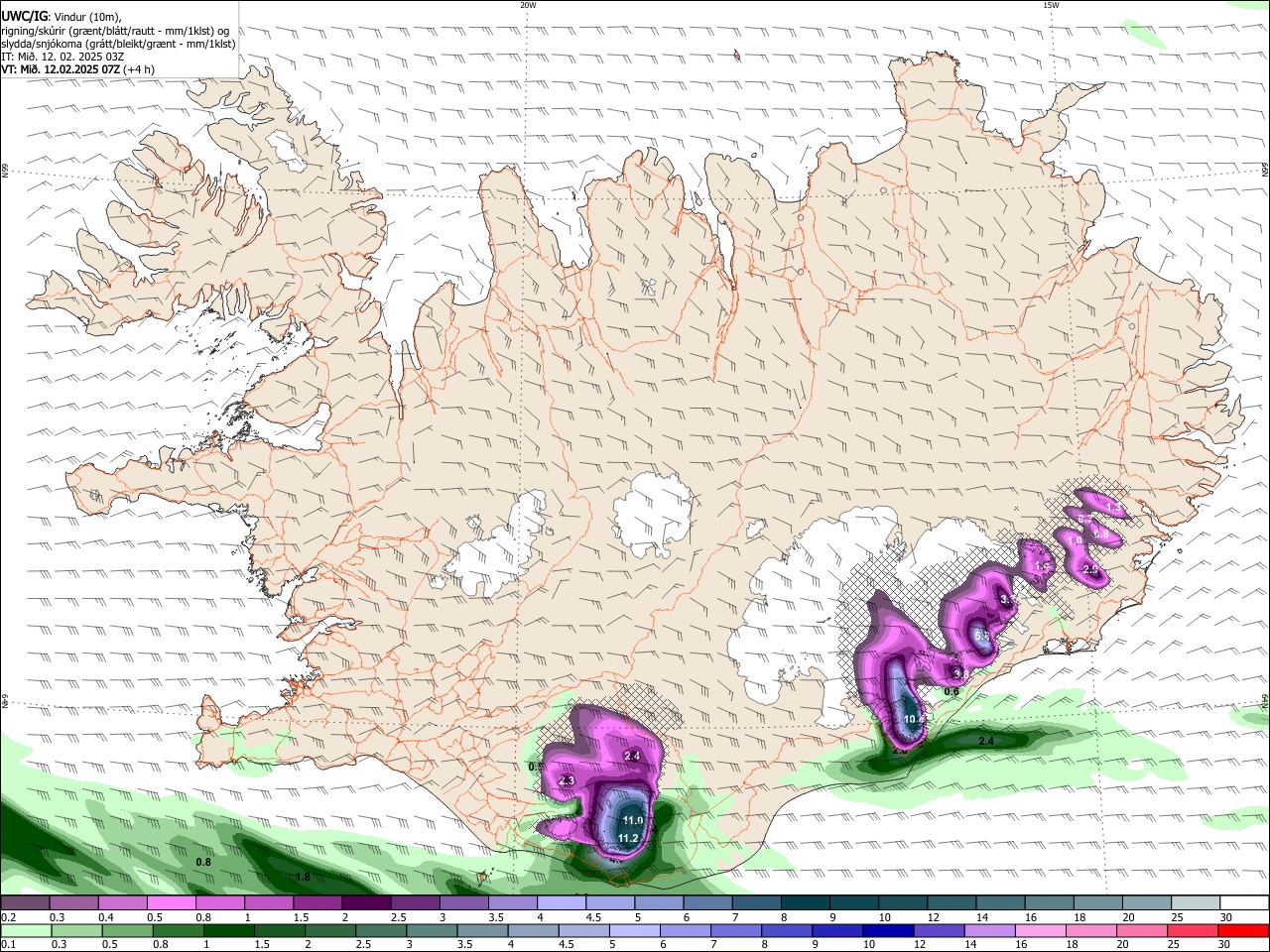
Task: Pick the bright magenta 0.5–0.8 snow legend swatch
Action: [x=171, y=903]
